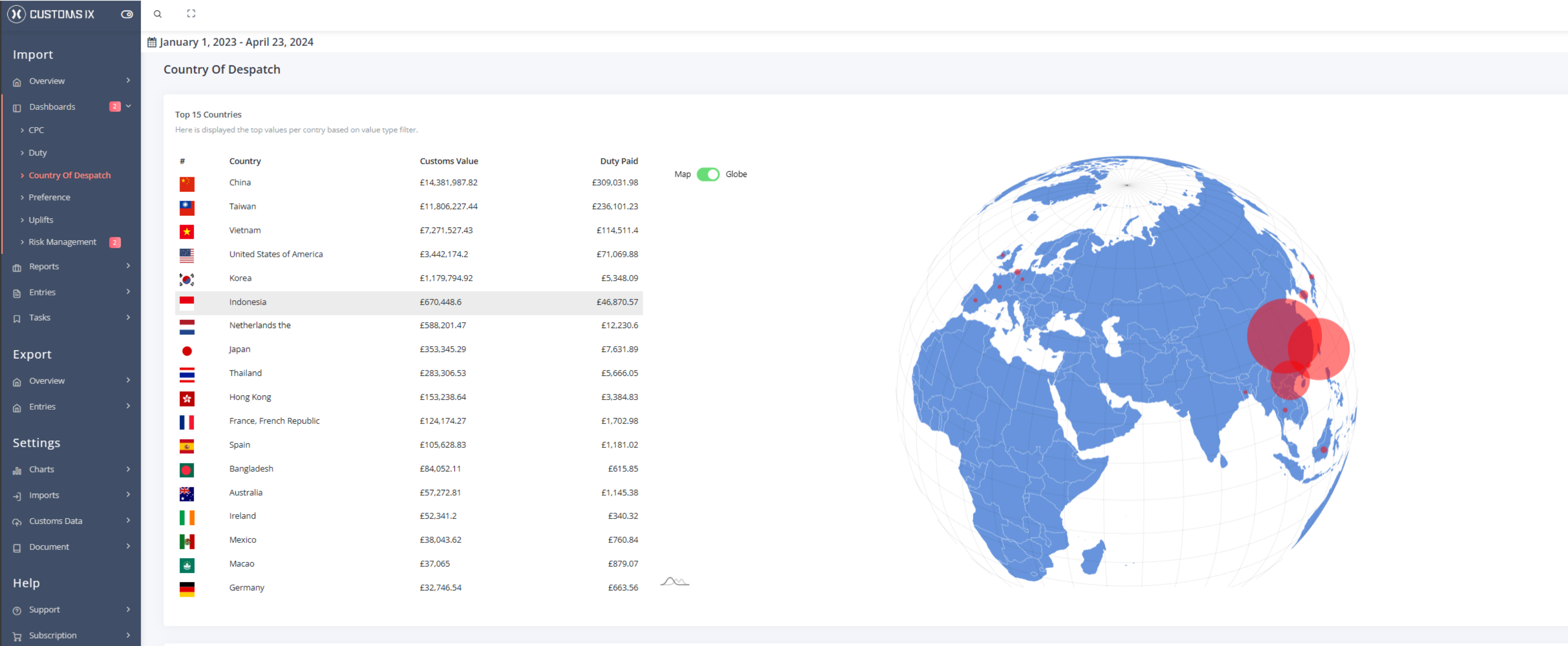Expand the Support menu arrow
Viewport: 1568px width, 646px height.
[128, 609]
